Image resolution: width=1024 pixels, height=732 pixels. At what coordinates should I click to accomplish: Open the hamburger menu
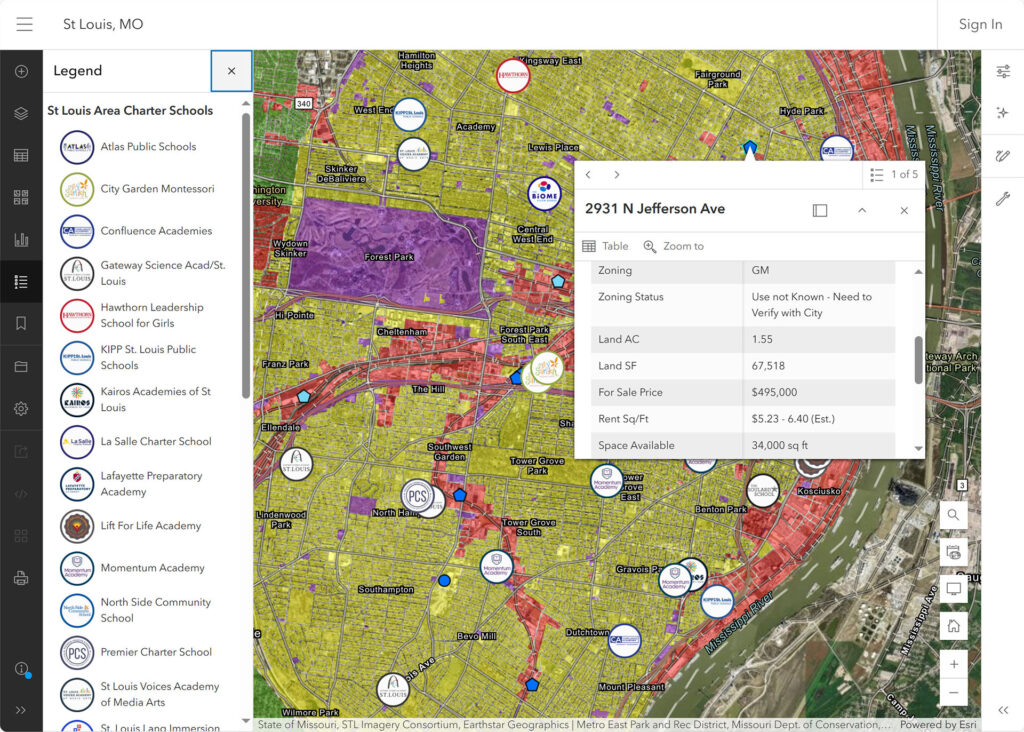tap(24, 24)
